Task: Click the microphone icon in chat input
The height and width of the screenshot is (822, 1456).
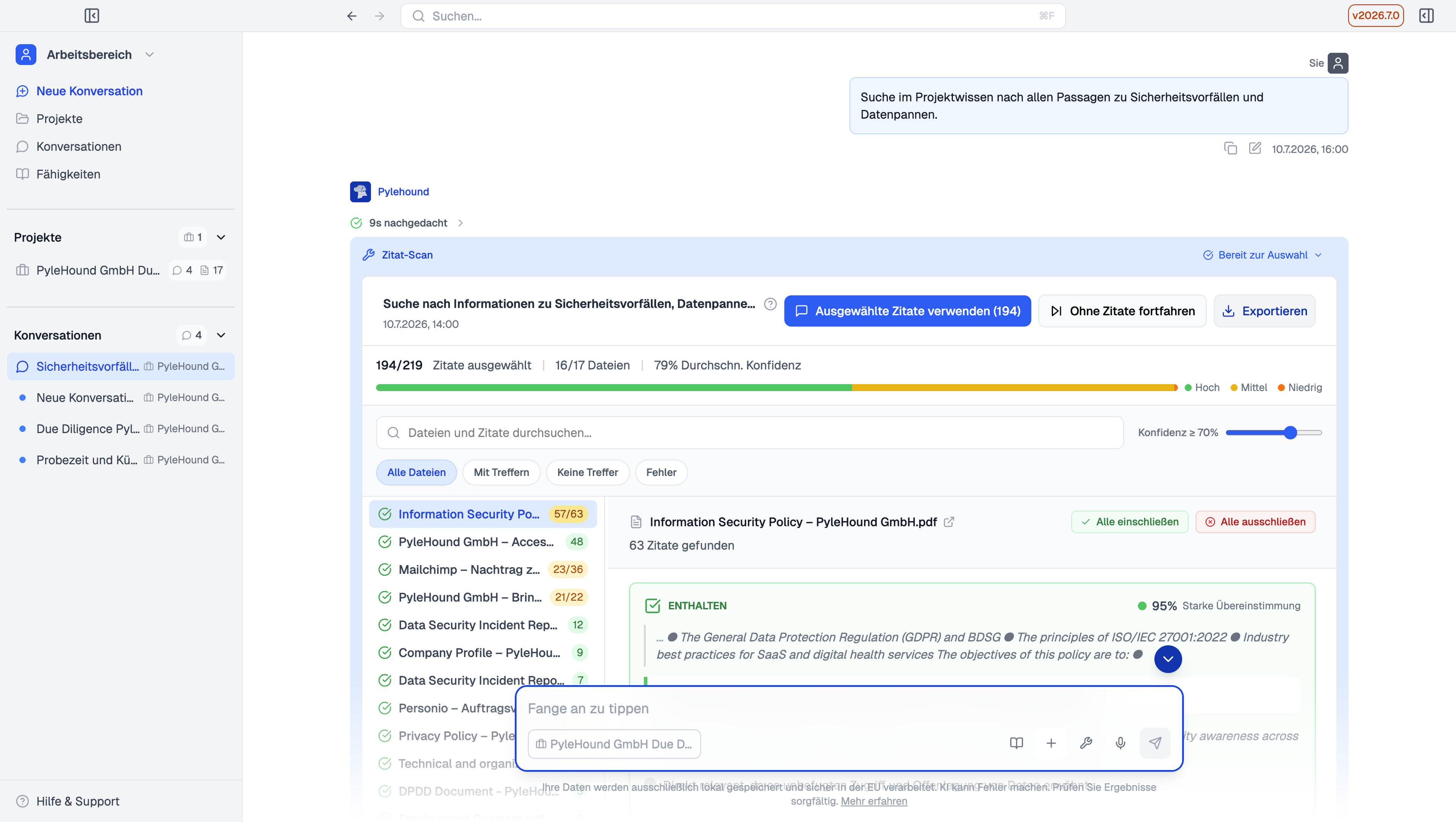Action: (1120, 743)
